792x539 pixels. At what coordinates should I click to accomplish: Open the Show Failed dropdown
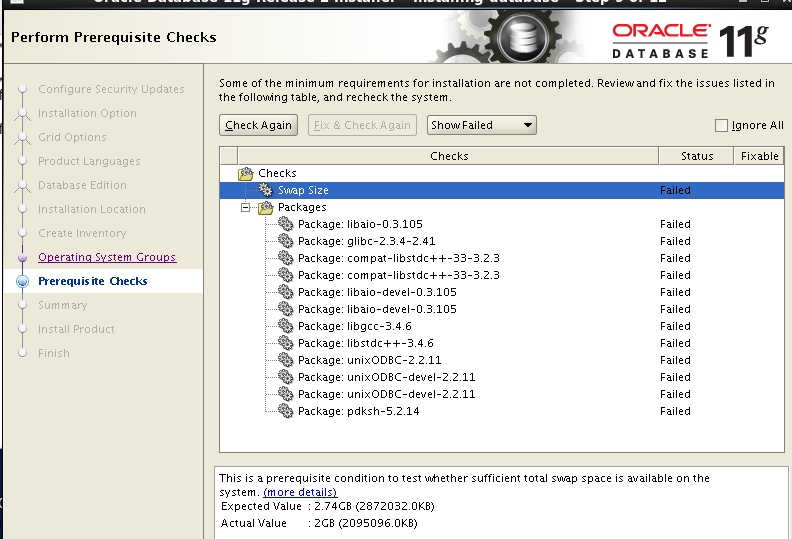click(x=481, y=125)
